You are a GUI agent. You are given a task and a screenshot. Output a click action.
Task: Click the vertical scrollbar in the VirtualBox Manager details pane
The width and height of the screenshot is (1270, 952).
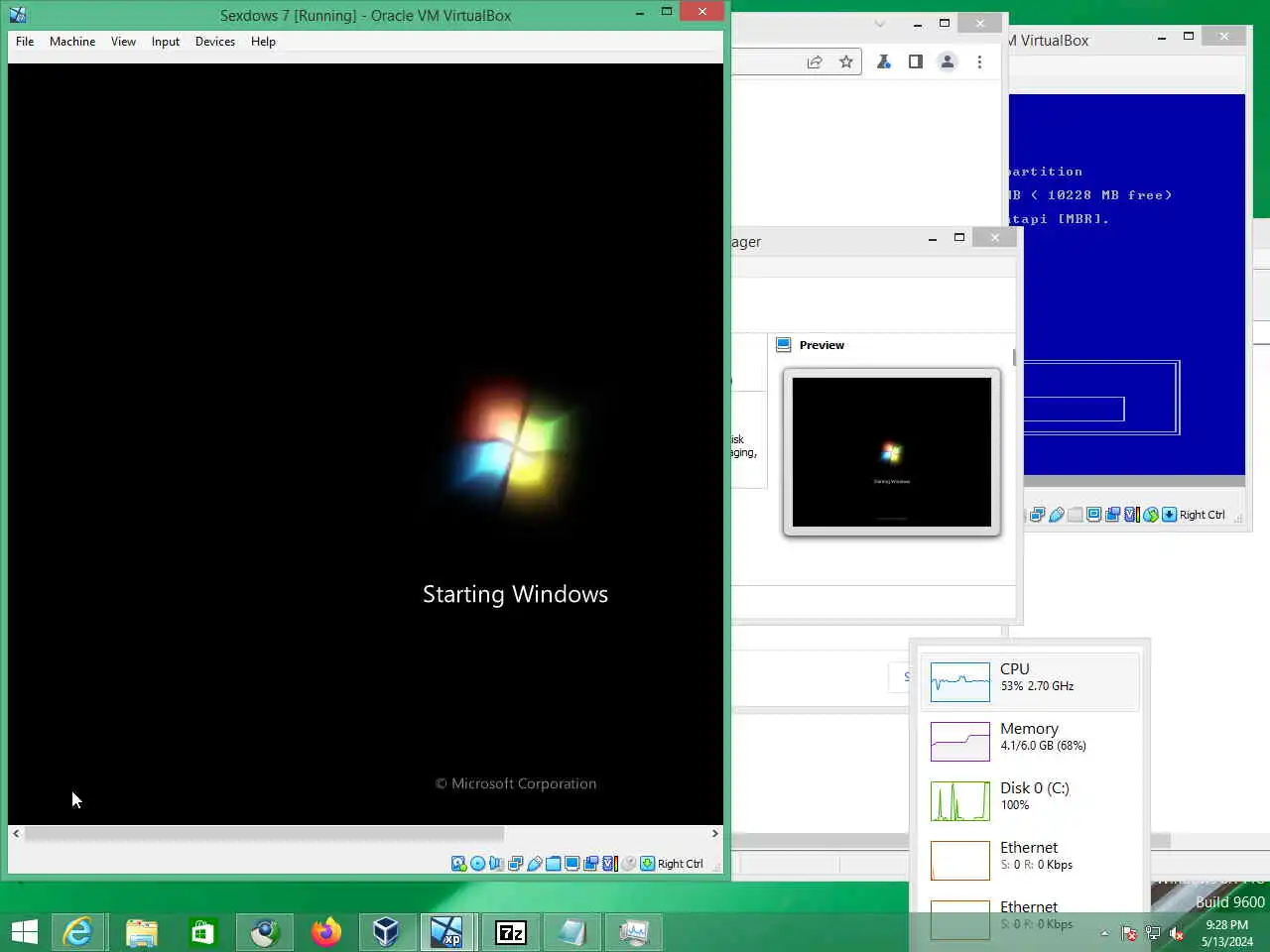click(1013, 357)
